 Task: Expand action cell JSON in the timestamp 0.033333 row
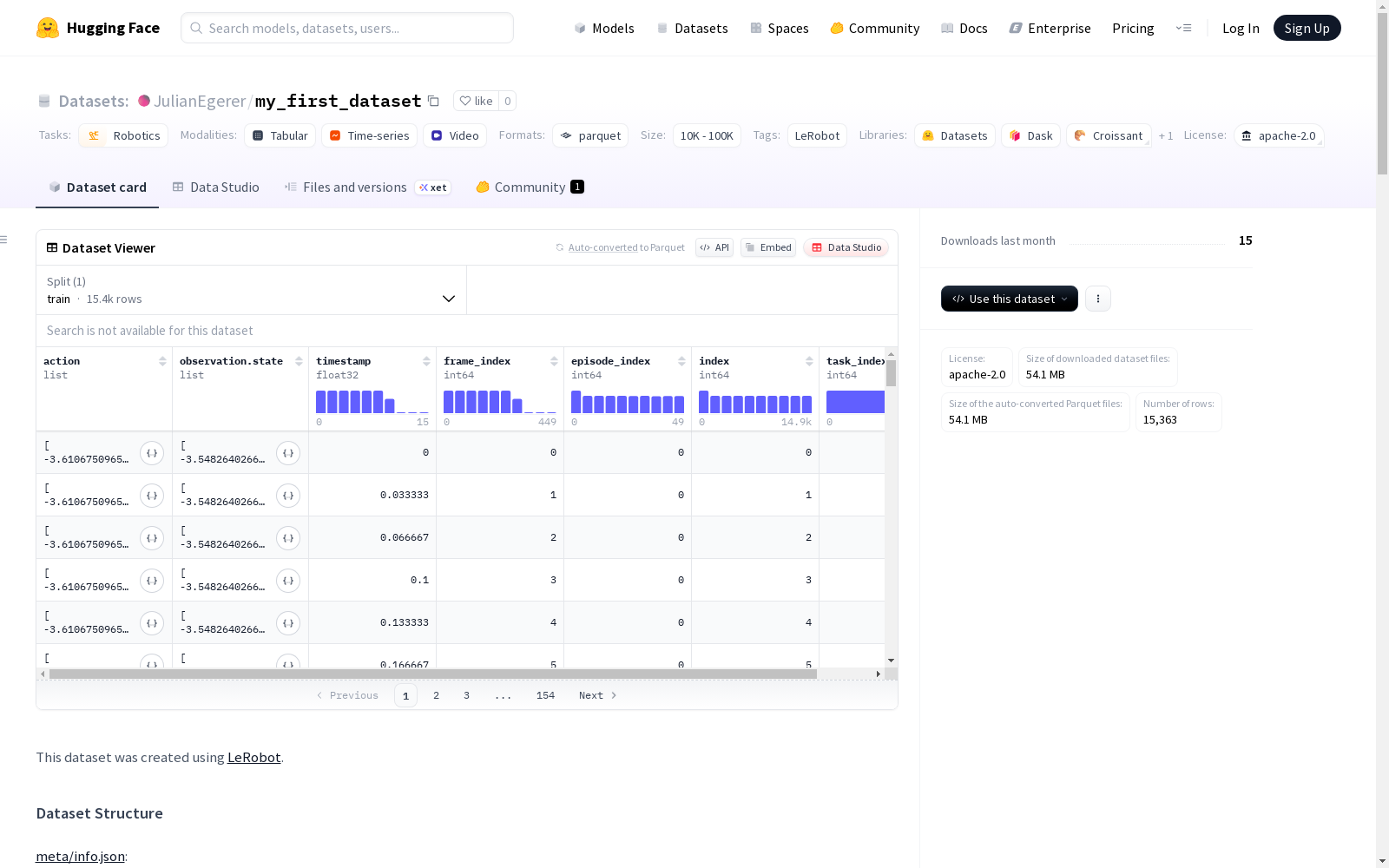(x=152, y=496)
